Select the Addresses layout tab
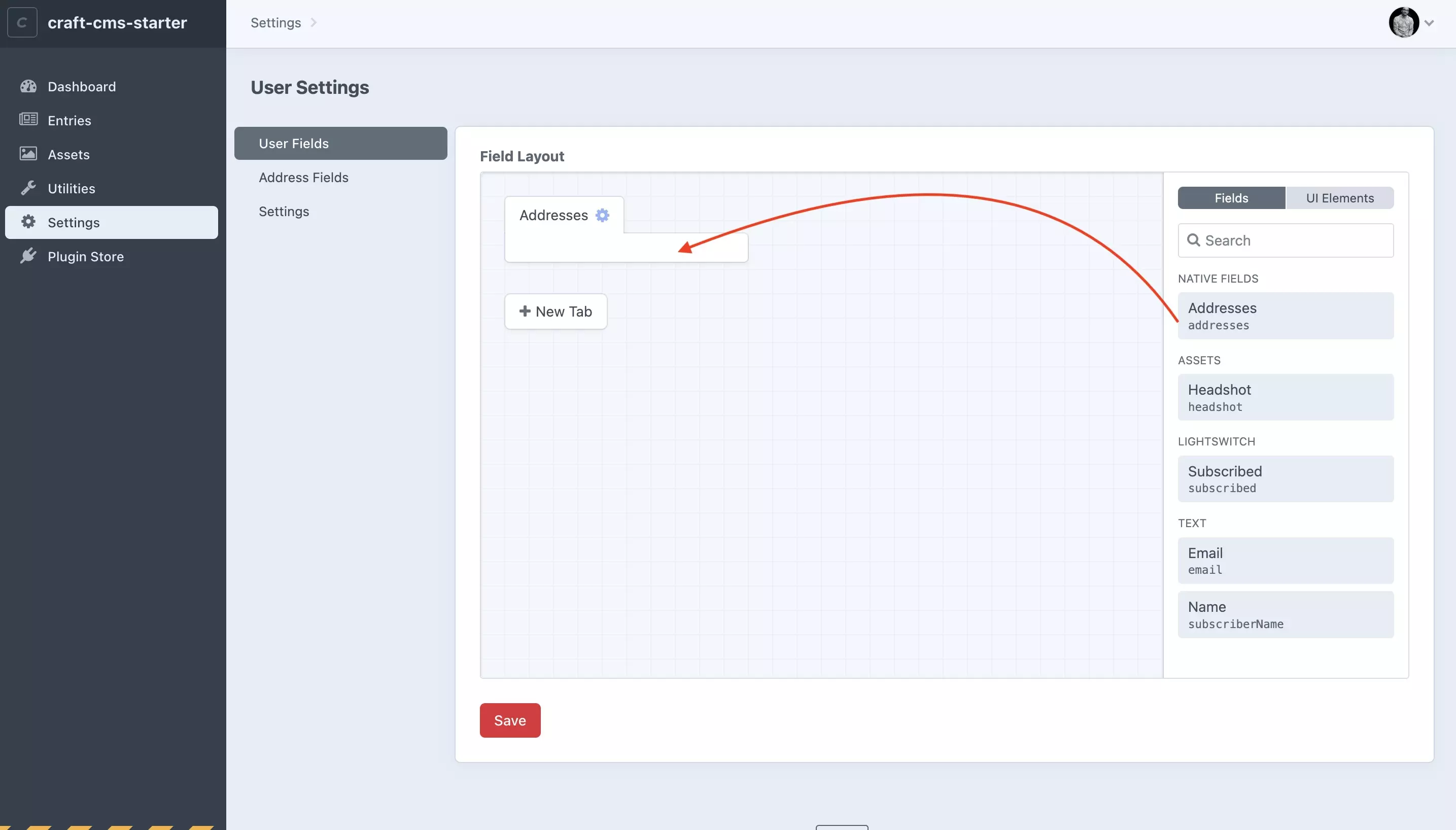Image resolution: width=1456 pixels, height=830 pixels. [x=564, y=215]
